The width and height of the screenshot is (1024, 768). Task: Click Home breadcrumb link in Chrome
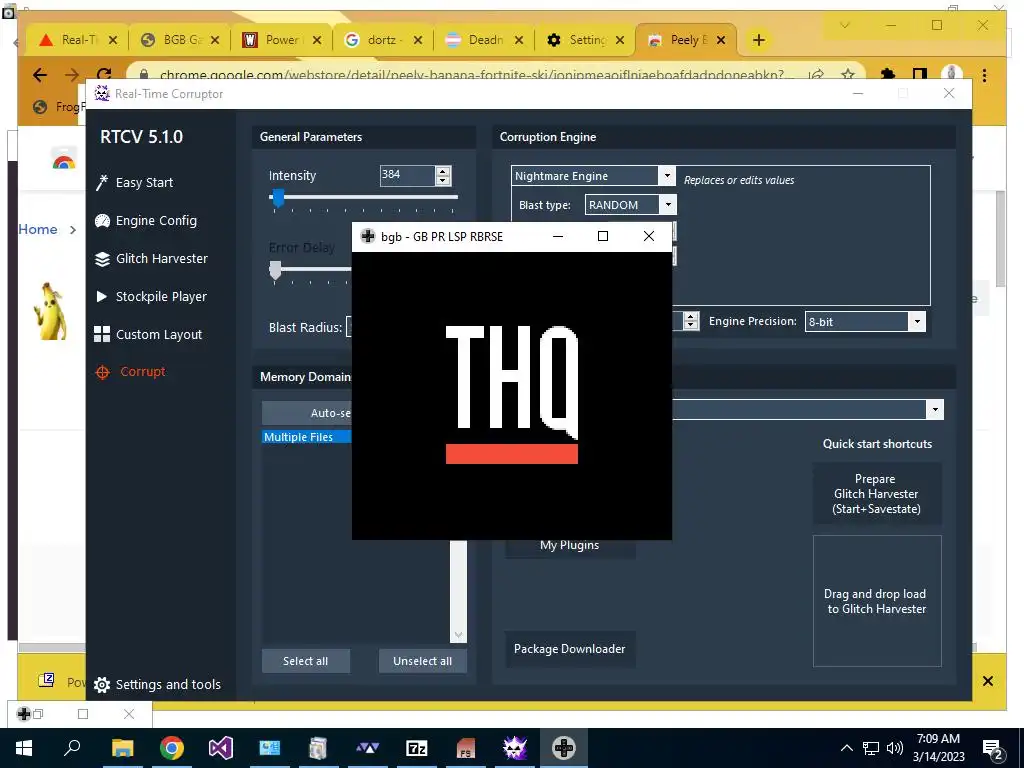click(38, 229)
